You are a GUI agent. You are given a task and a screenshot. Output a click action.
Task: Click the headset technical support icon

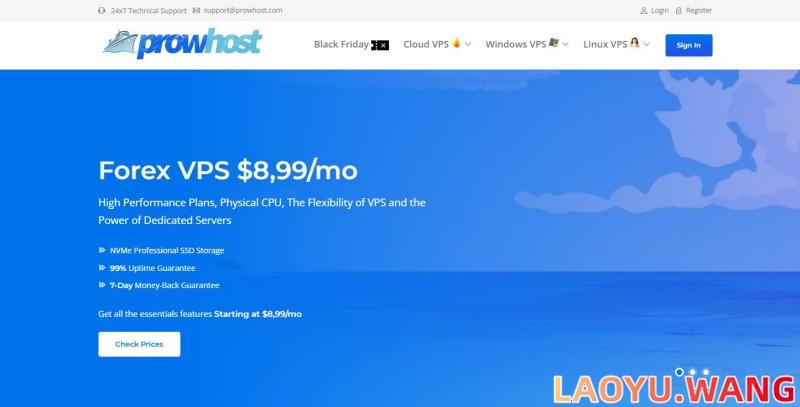102,10
